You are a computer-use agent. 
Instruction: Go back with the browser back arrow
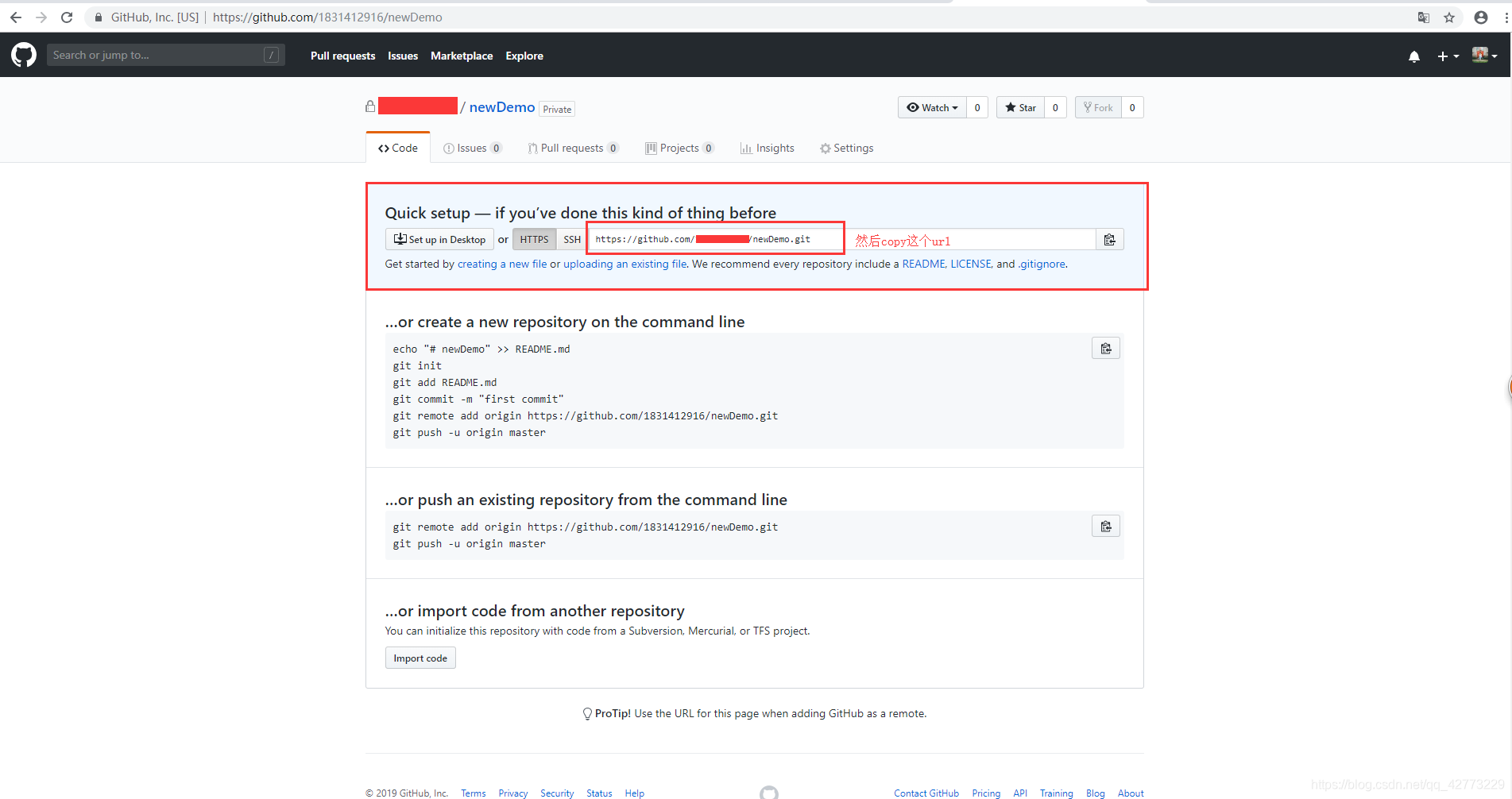point(16,17)
